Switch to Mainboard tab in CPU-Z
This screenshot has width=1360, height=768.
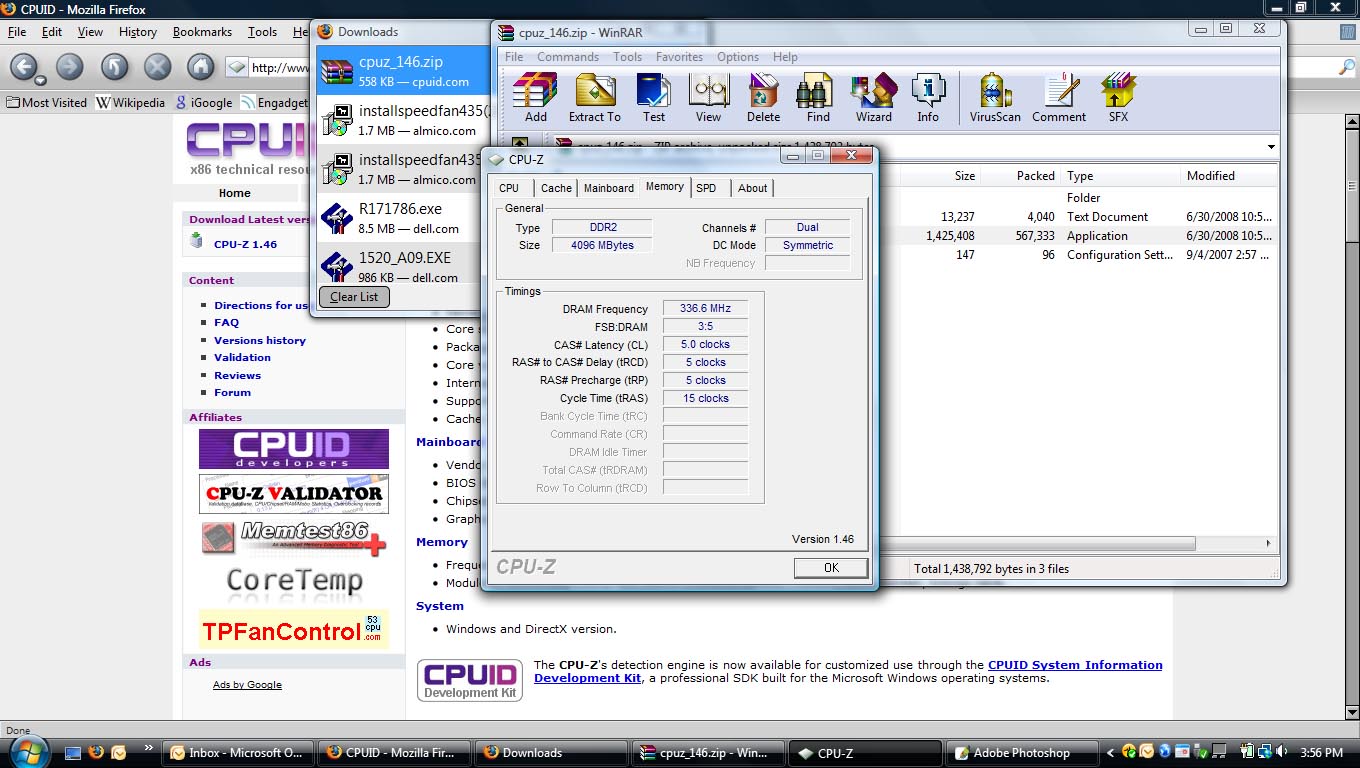609,188
